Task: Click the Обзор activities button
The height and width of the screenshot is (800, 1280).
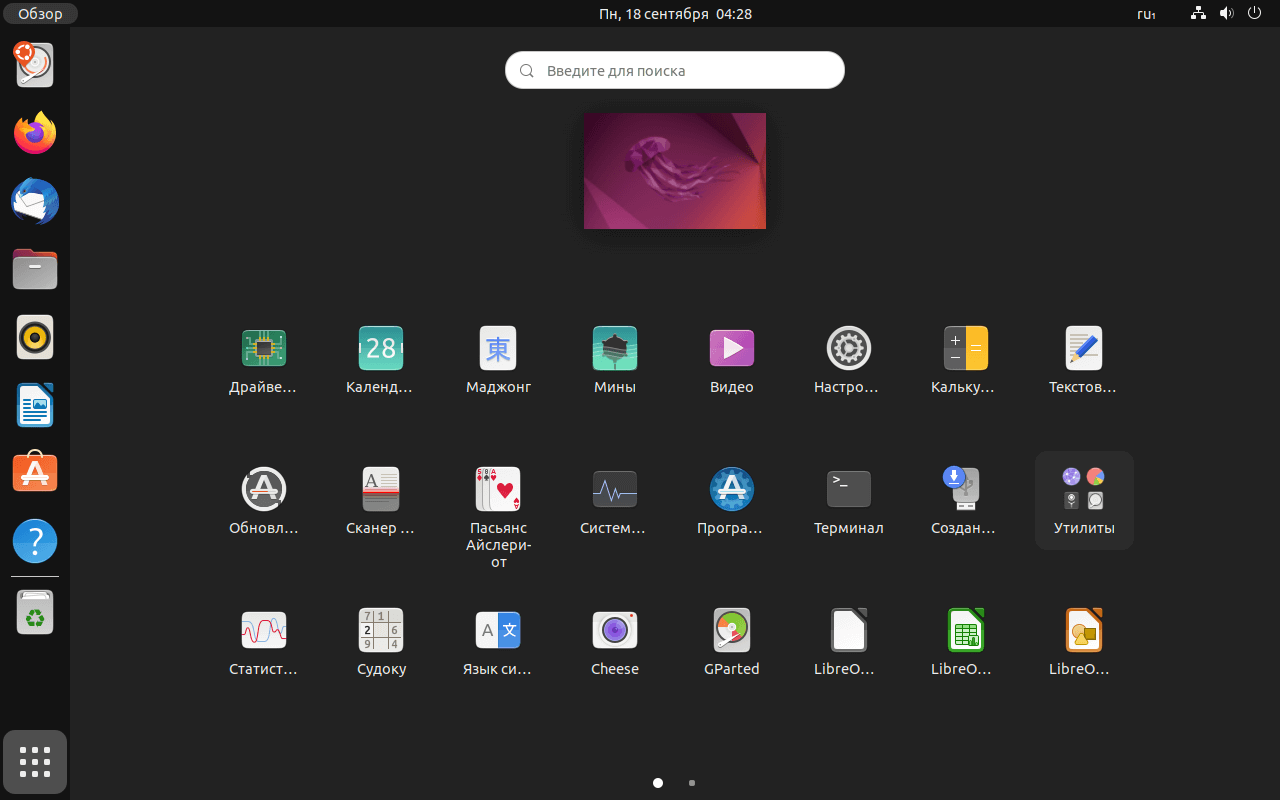Action: click(40, 14)
